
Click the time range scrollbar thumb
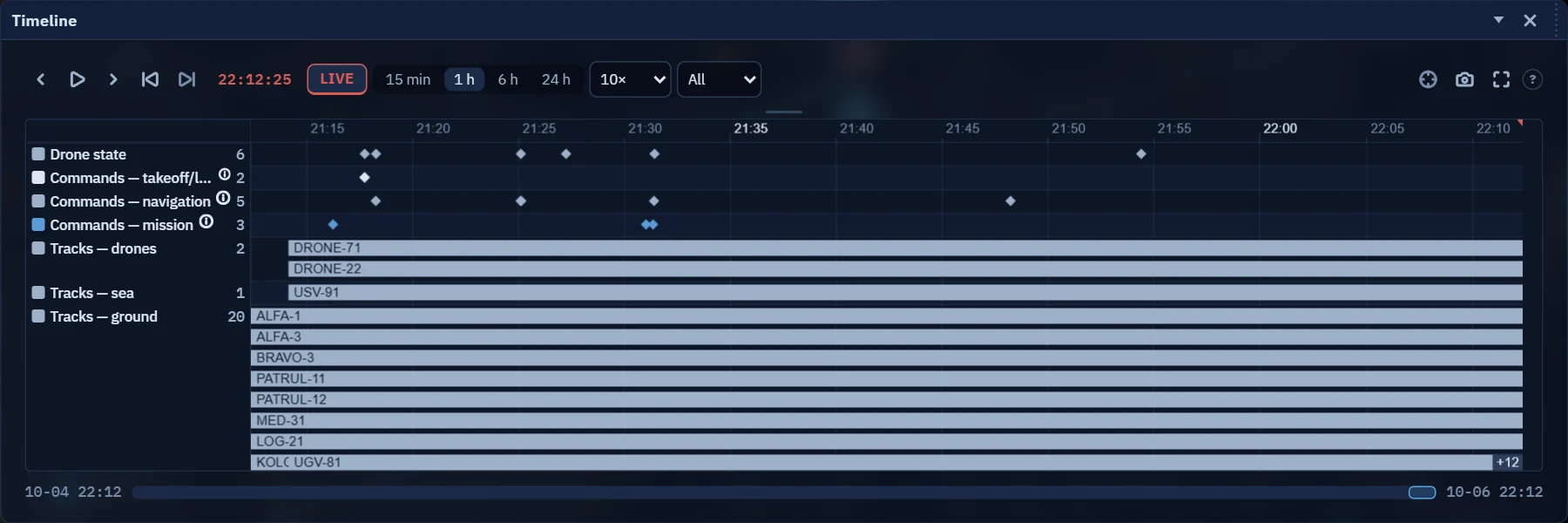[1422, 492]
